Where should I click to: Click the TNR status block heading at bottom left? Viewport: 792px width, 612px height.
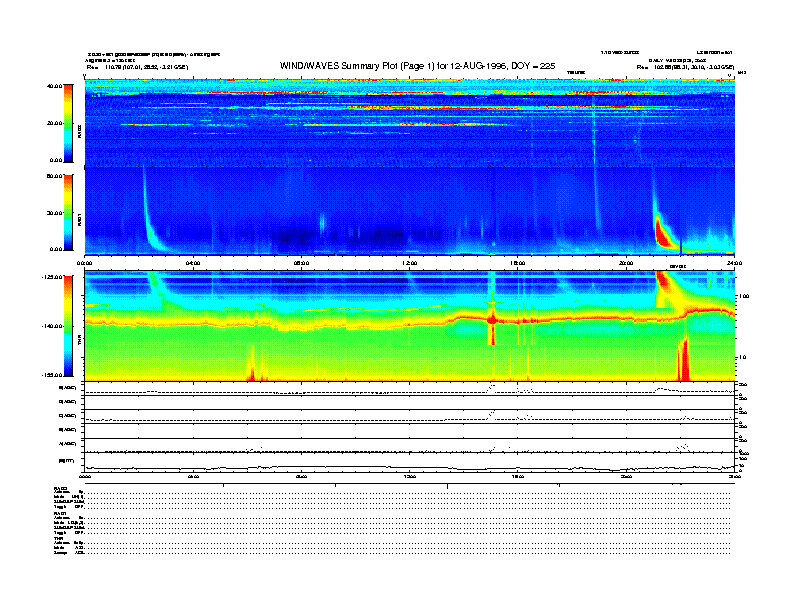pyautogui.click(x=57, y=538)
